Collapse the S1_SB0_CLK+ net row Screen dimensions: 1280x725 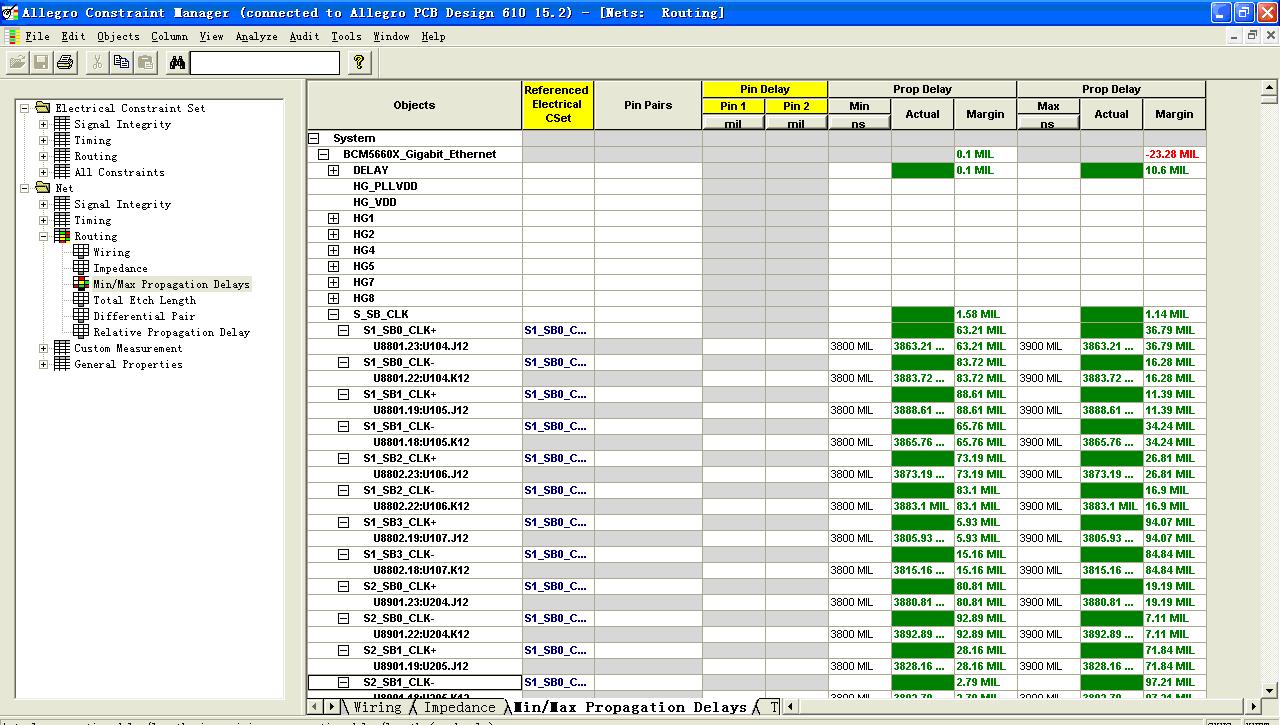coord(343,330)
